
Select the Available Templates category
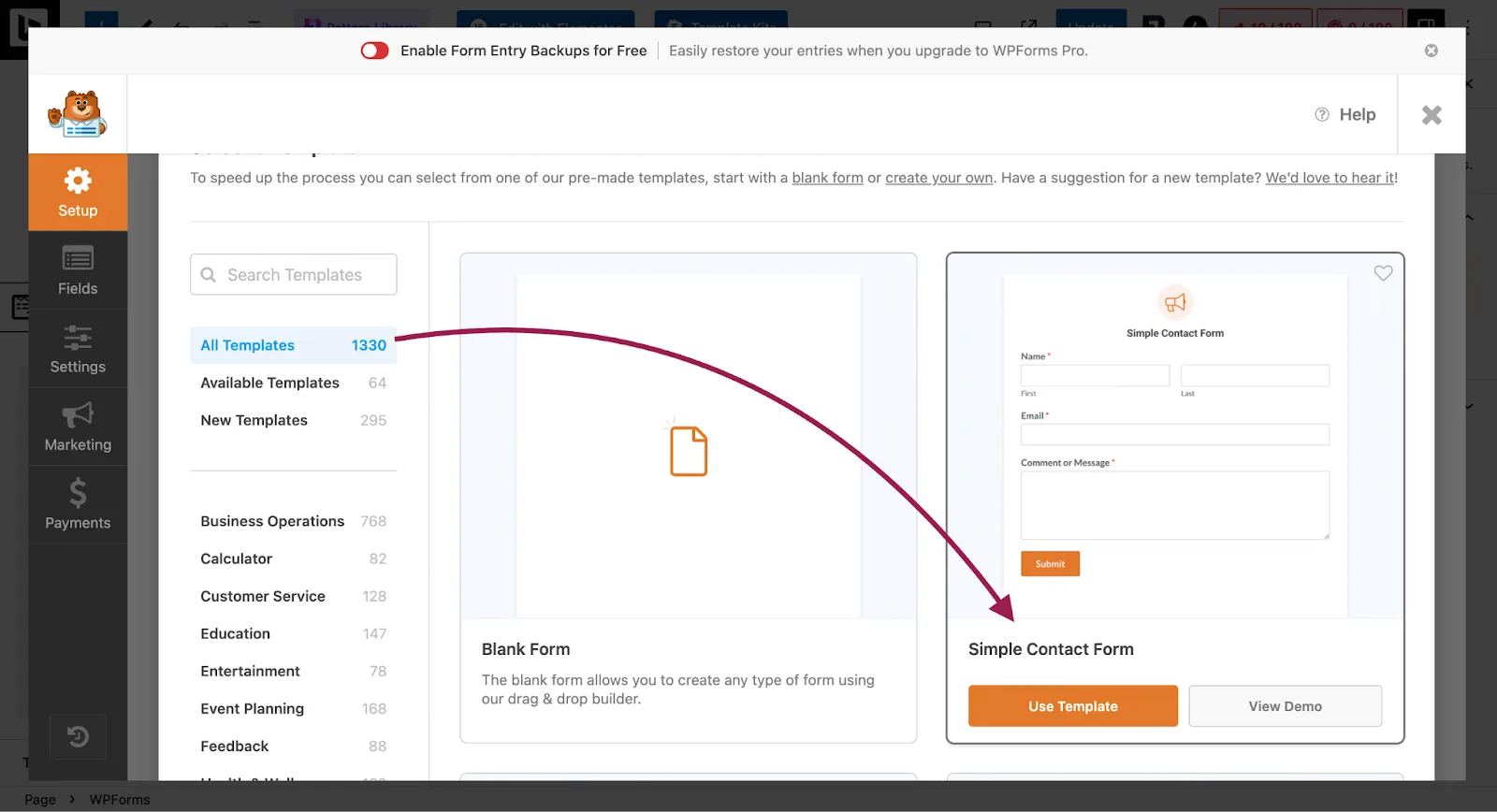[x=294, y=383]
